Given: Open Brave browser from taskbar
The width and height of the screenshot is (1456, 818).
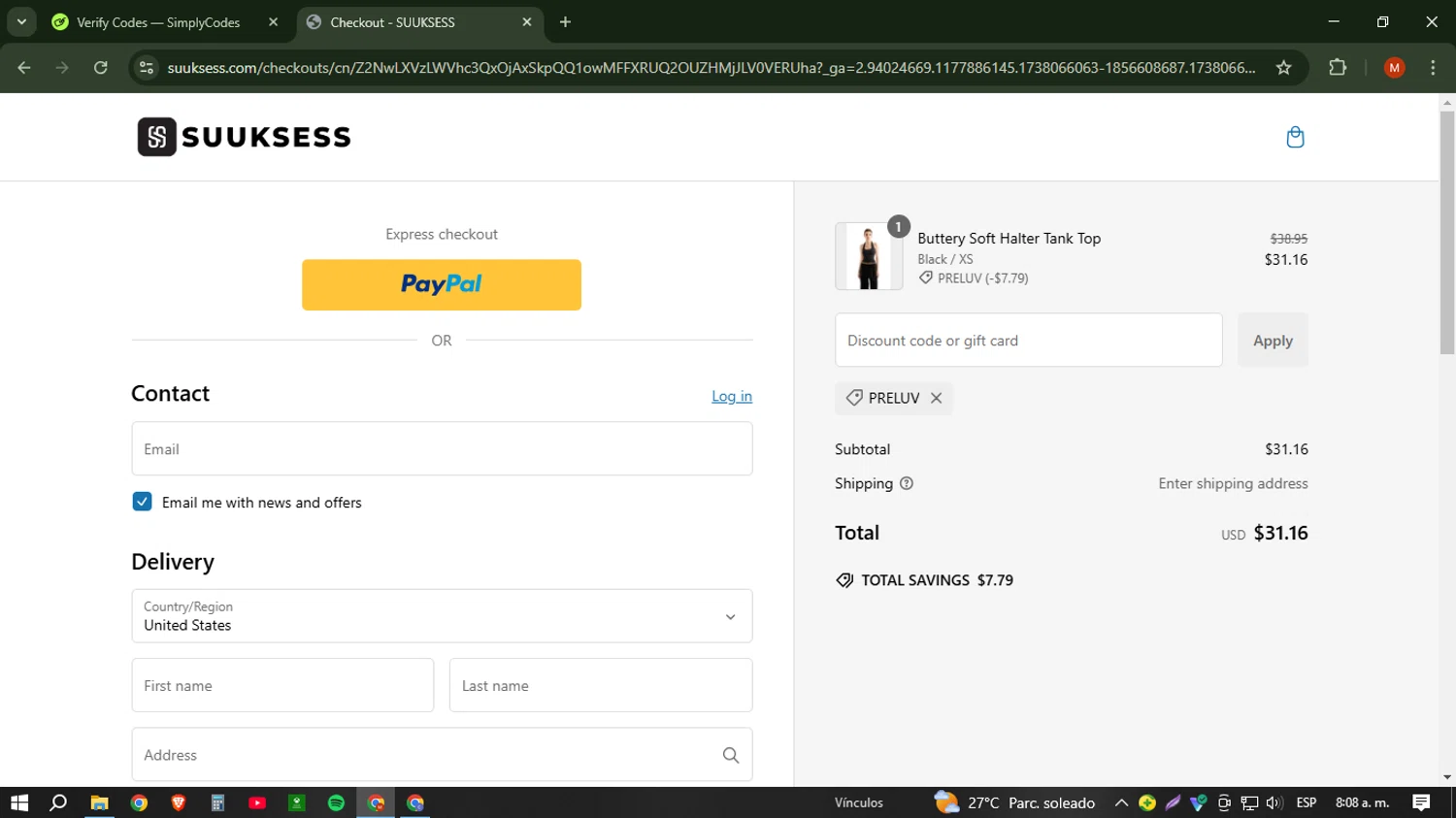Looking at the screenshot, I should 179,802.
